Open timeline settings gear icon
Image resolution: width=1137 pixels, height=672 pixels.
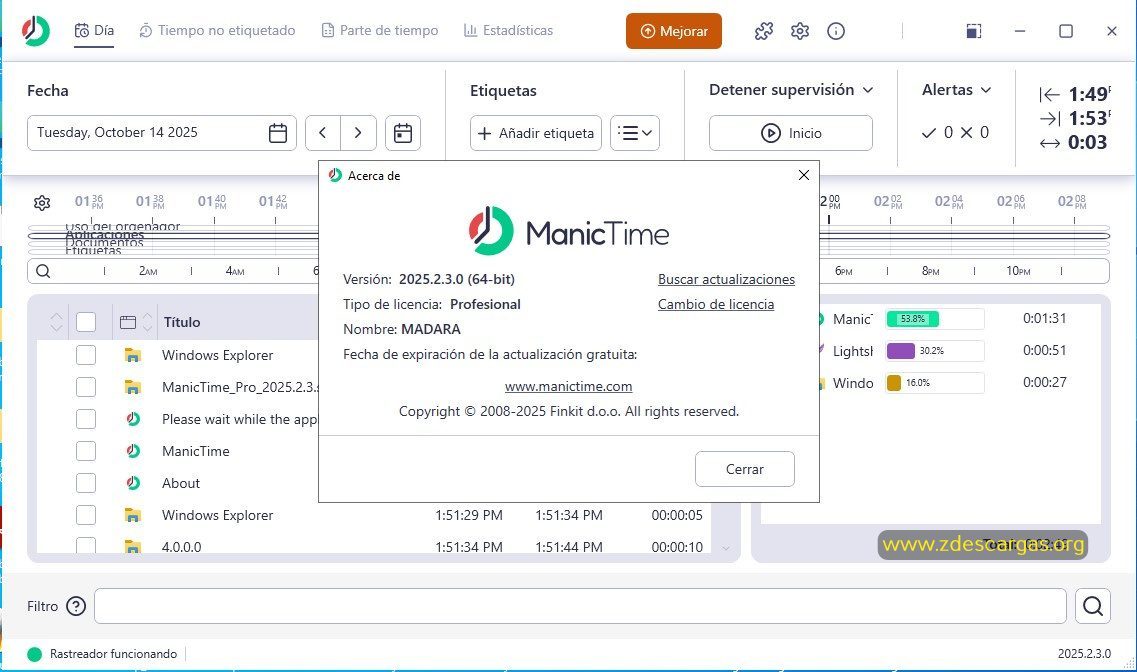point(42,203)
